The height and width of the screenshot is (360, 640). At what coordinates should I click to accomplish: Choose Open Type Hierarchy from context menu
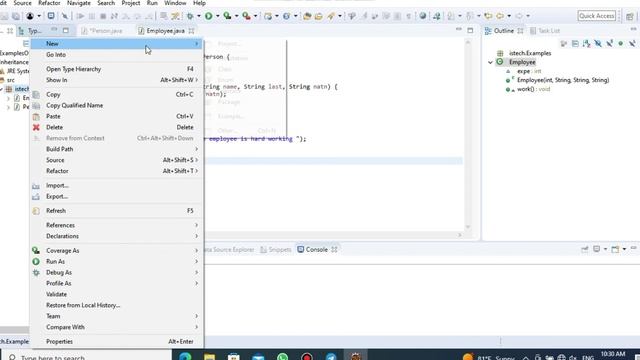tap(118, 69)
